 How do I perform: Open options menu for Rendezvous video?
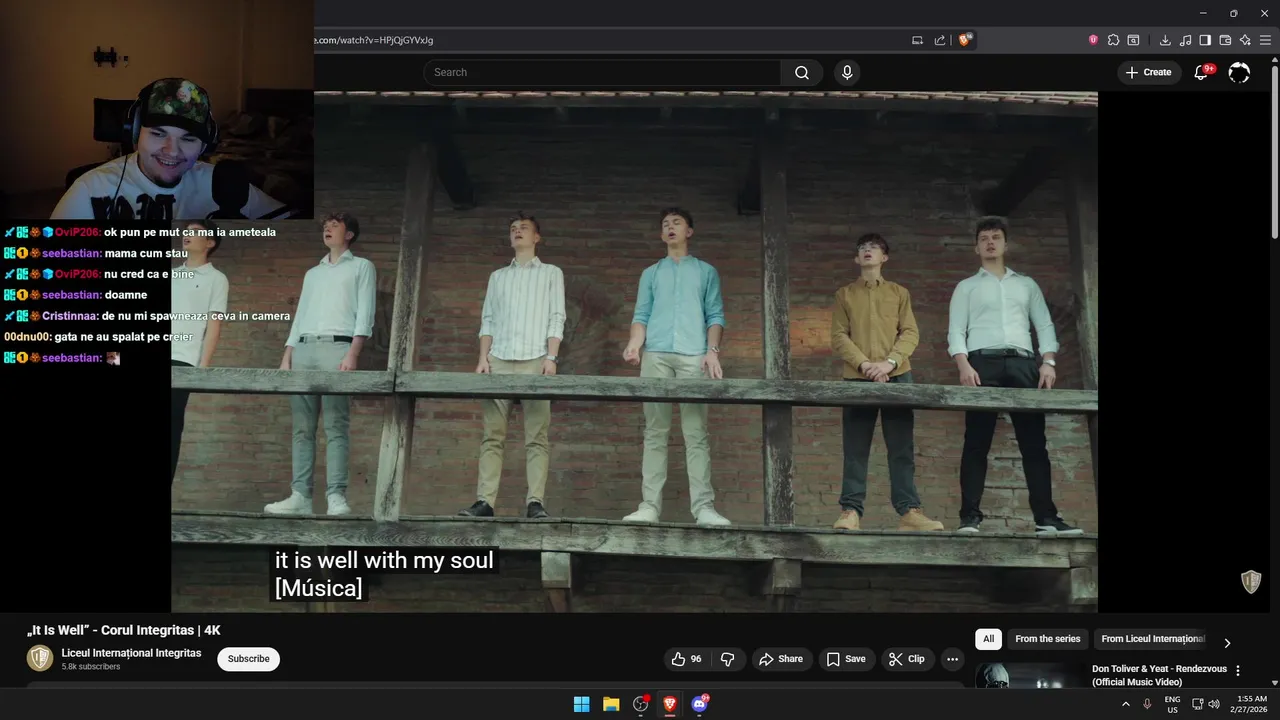(x=1238, y=671)
